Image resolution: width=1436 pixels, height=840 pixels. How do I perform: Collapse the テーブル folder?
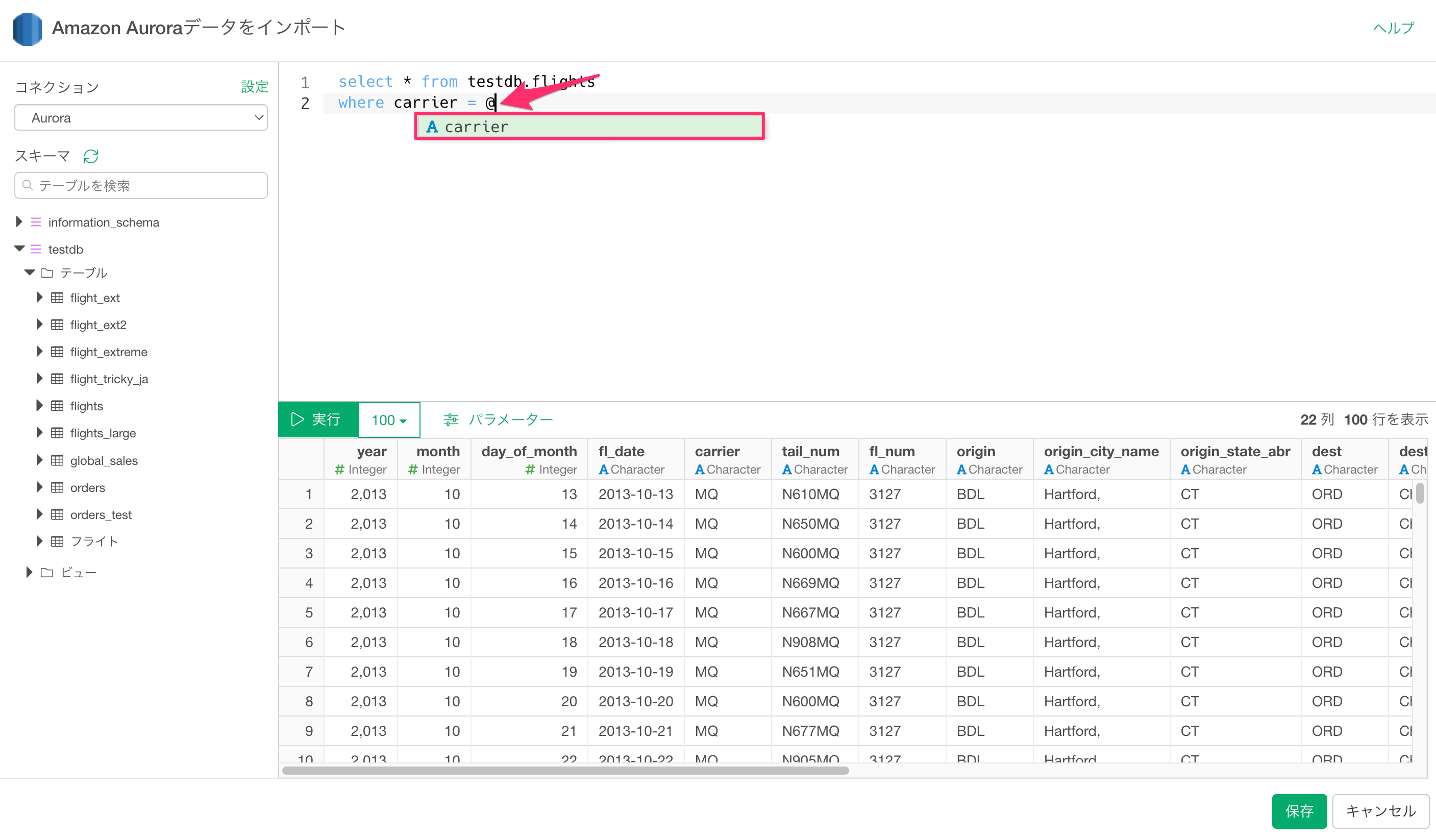coord(30,273)
